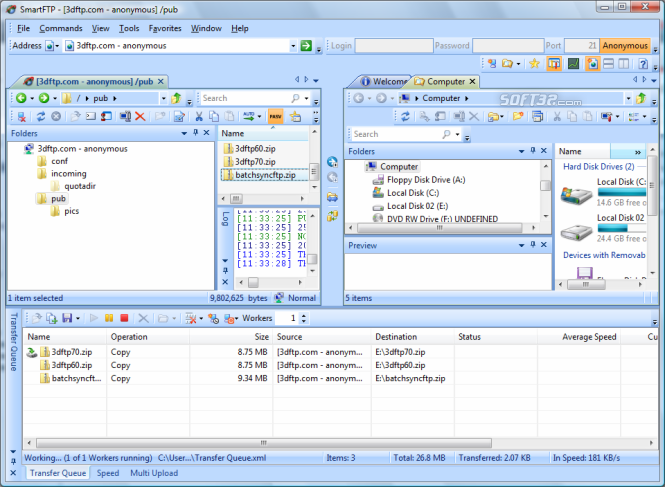This screenshot has width=665, height=487.
Task: Toggle the speed graph toolbar icon
Action: (x=573, y=64)
